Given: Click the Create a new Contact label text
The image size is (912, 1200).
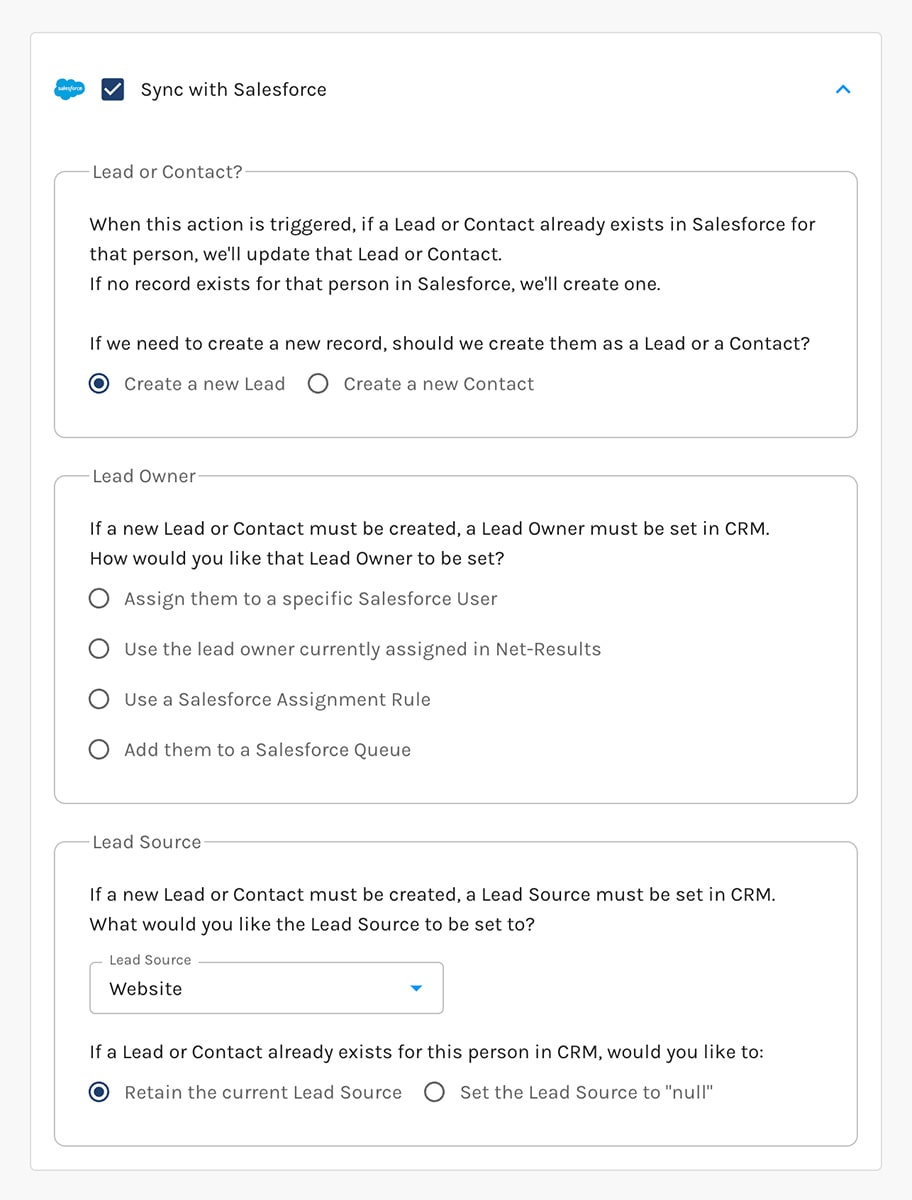Looking at the screenshot, I should click(438, 384).
